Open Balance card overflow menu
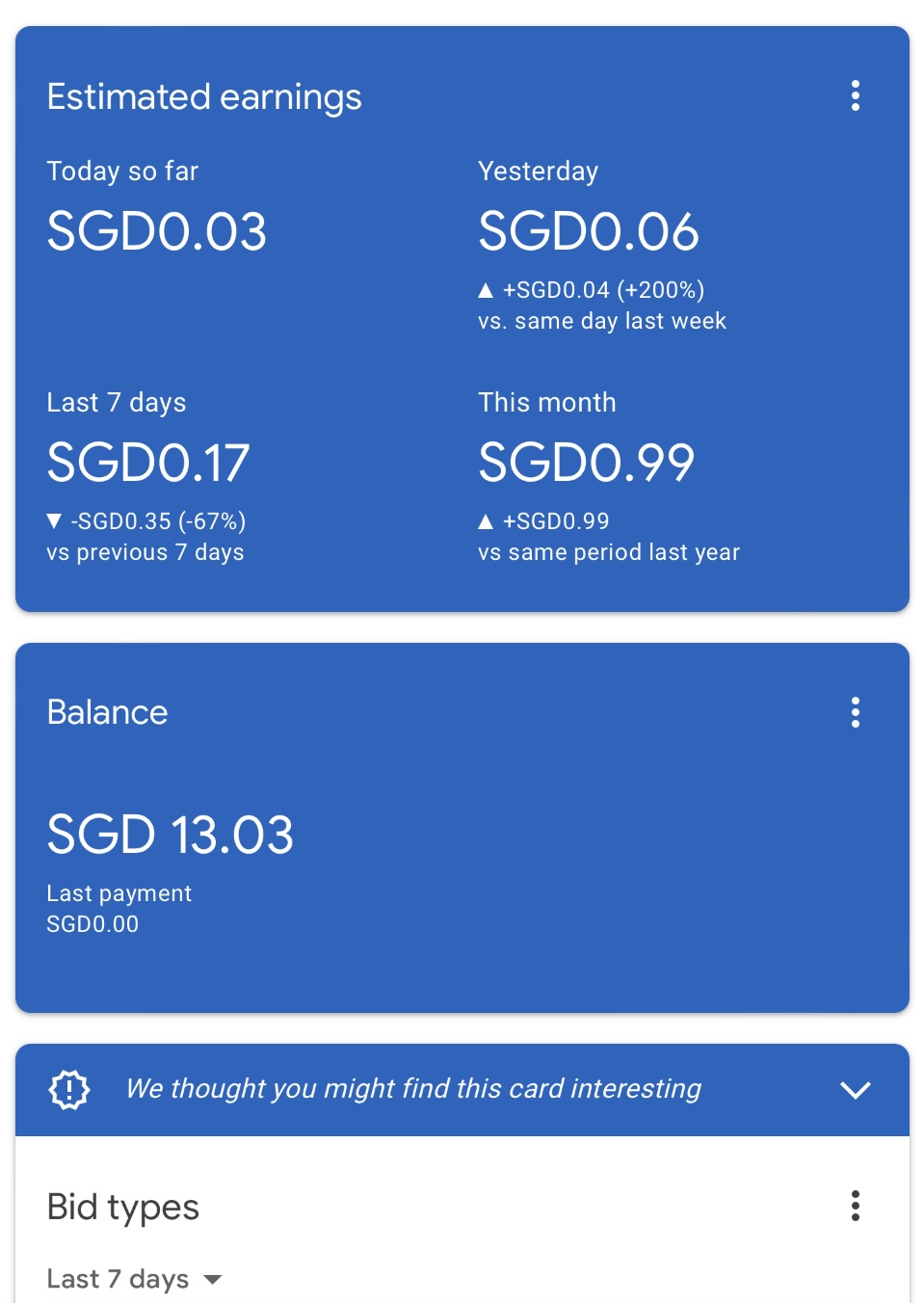 coord(855,712)
